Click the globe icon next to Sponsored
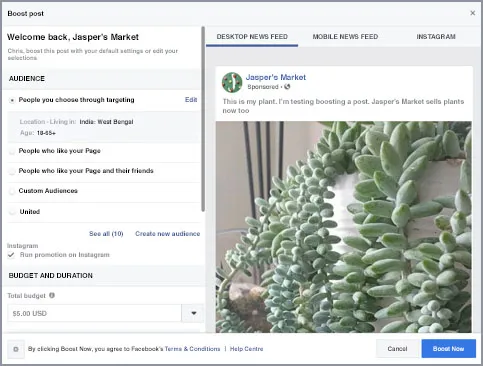 pyautogui.click(x=287, y=87)
